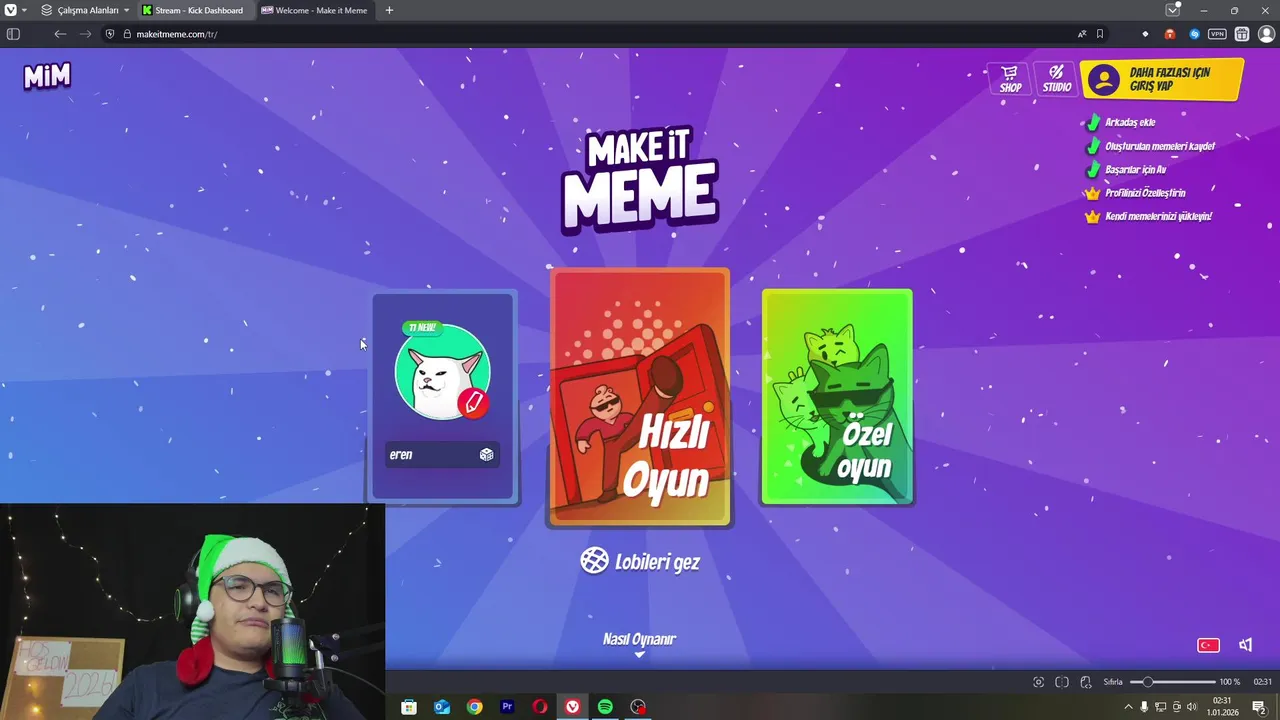Open Premiere Pro from the taskbar
This screenshot has height=720, width=1280.
507,707
